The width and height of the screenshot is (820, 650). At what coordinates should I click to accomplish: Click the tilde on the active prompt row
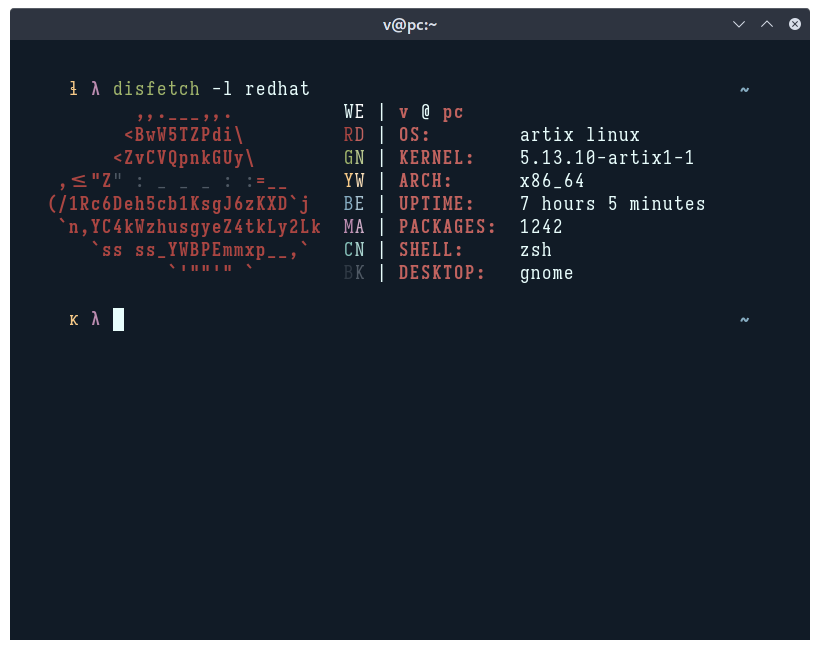click(x=744, y=320)
